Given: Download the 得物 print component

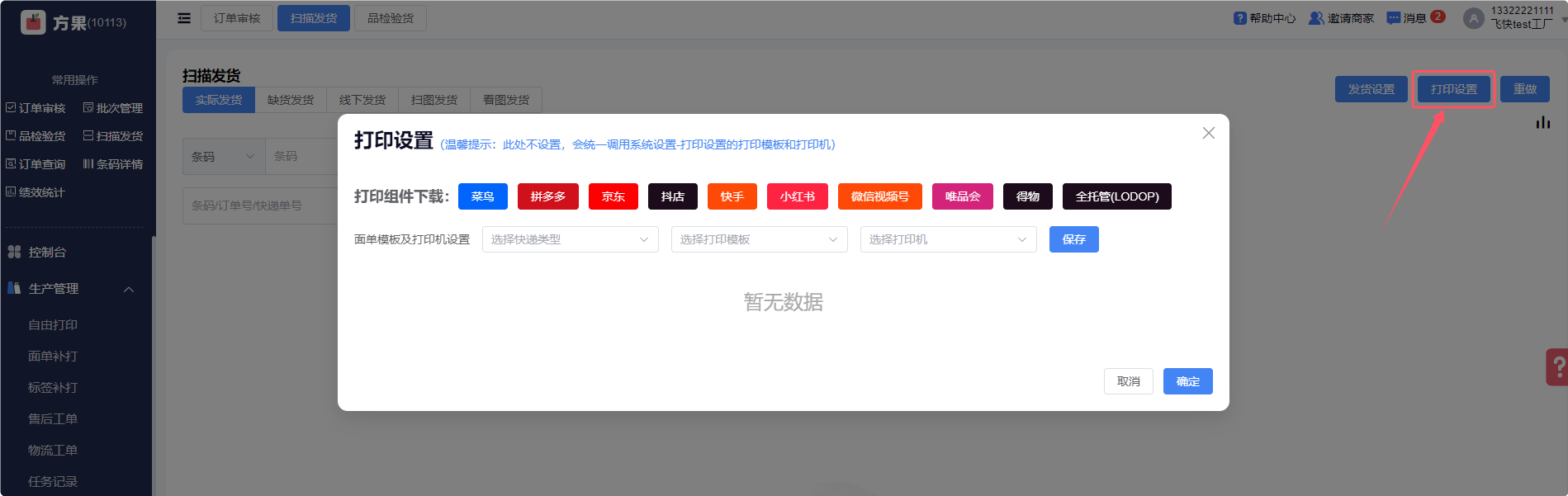Looking at the screenshot, I should click(1028, 196).
